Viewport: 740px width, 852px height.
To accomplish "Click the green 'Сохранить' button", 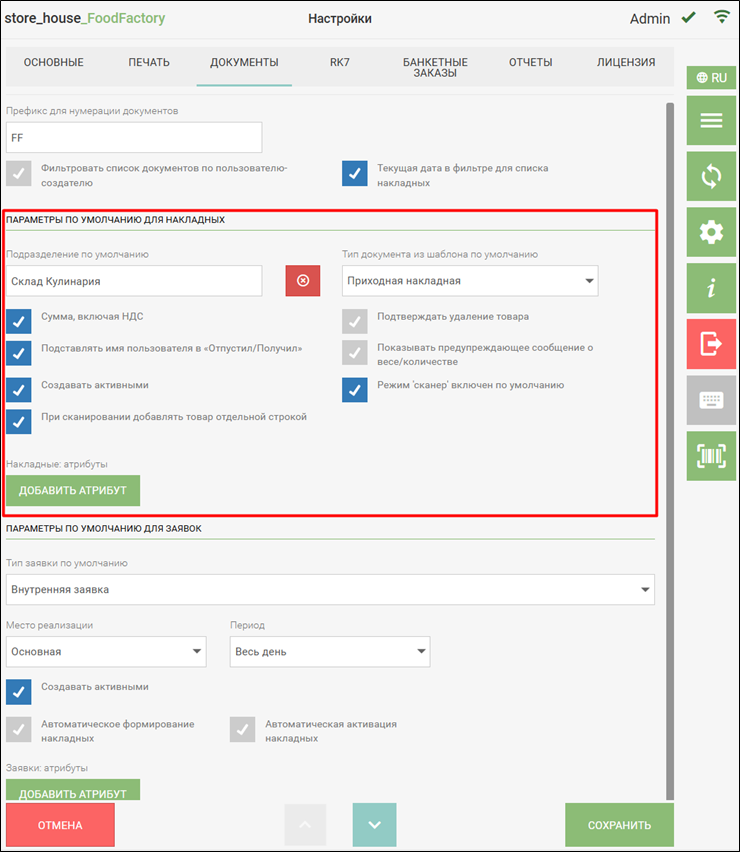I will (x=619, y=825).
